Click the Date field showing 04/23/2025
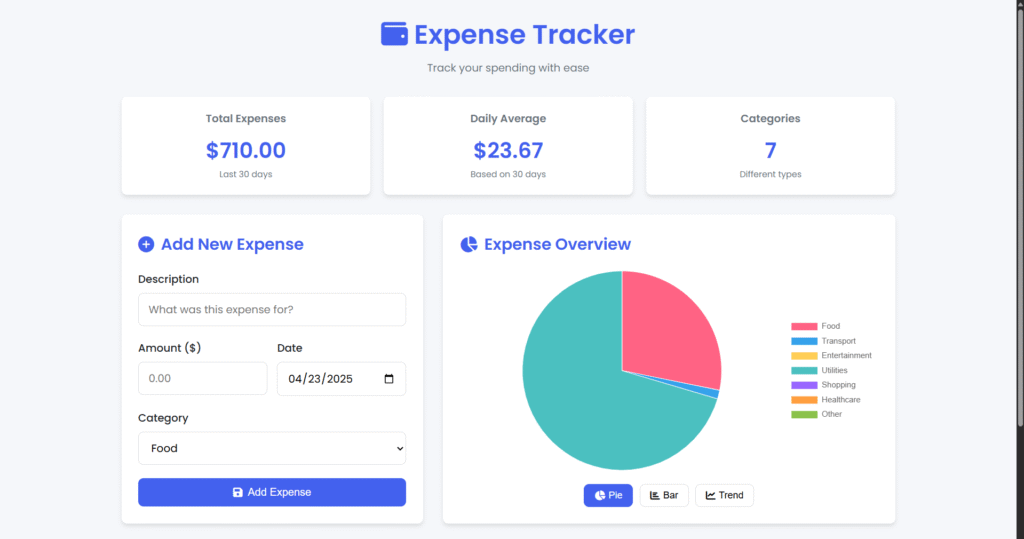 [330, 379]
